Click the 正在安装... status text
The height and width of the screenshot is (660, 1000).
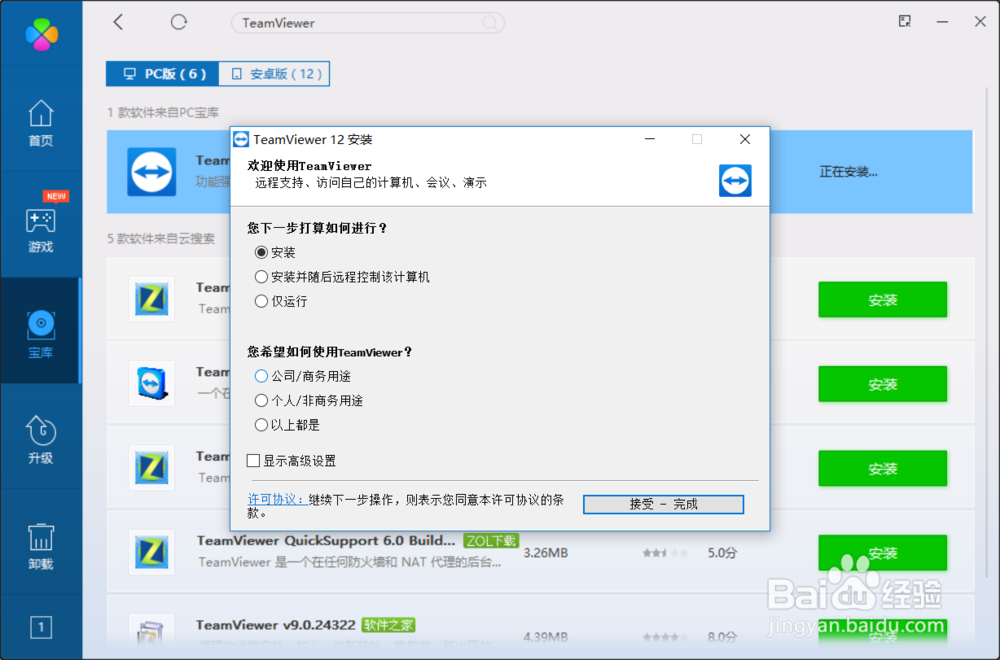click(x=848, y=172)
